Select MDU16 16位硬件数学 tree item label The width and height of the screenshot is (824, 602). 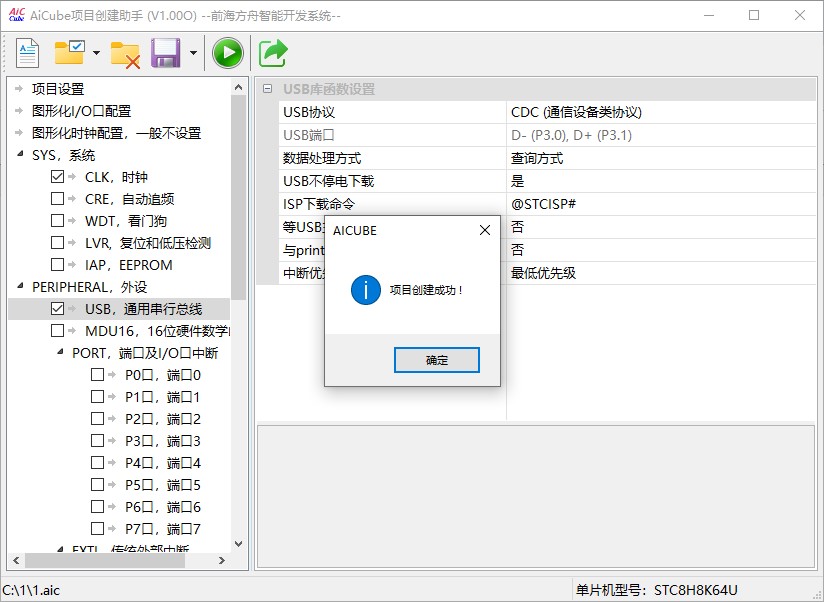(158, 331)
